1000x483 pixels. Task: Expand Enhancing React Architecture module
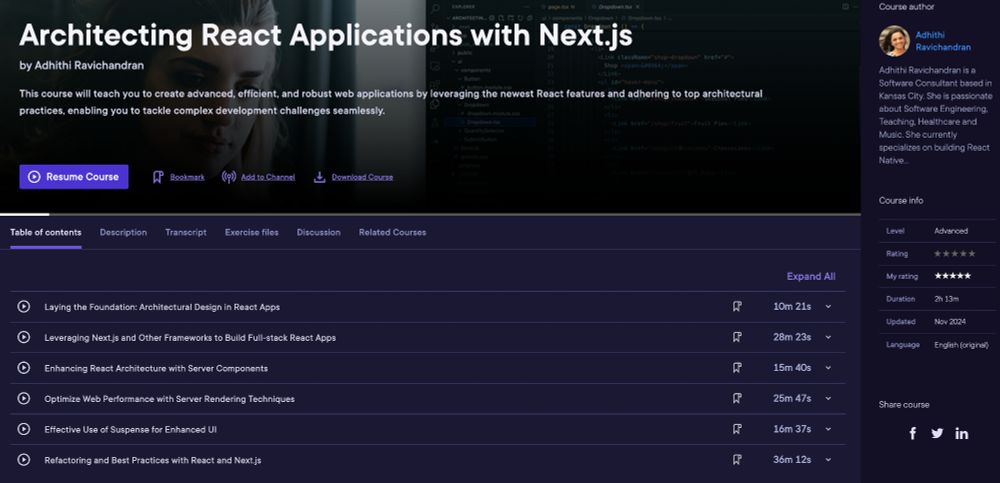(x=828, y=368)
